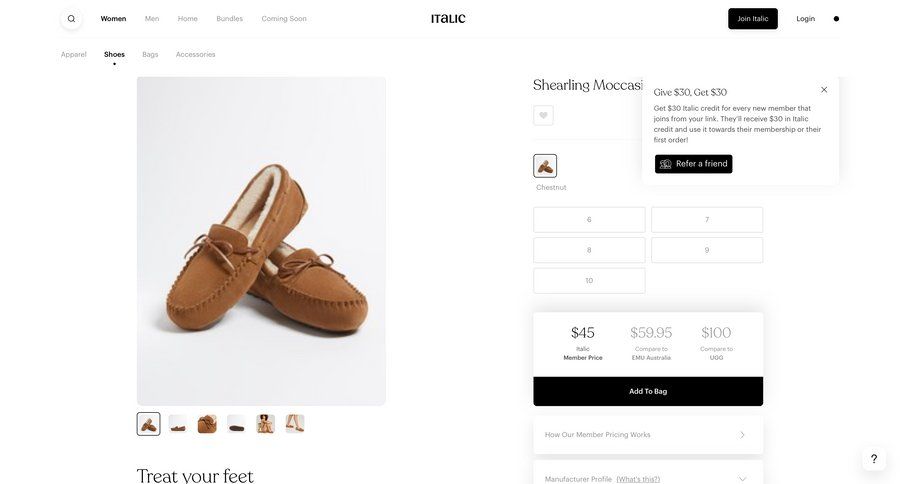The width and height of the screenshot is (900, 484).
Task: Open the search magnifier icon
Action: point(71,19)
